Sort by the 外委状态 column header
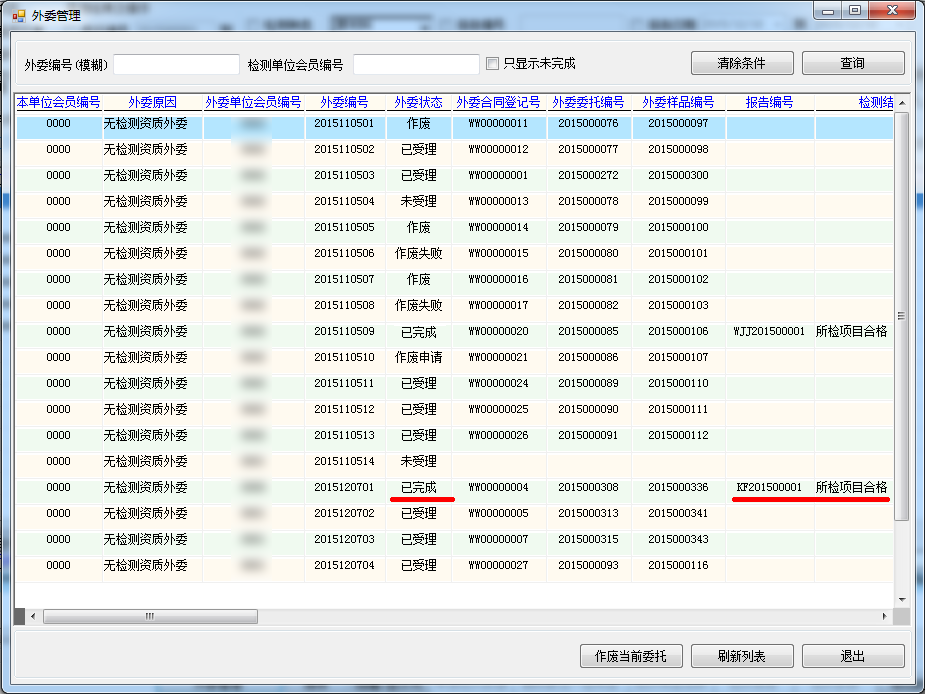This screenshot has width=925, height=694. pos(418,102)
